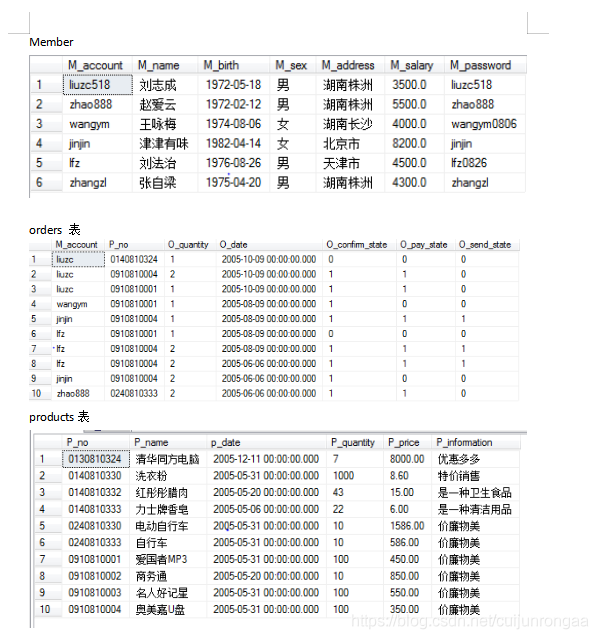Viewport: 598px width, 639px height.
Task: Click product date 2005-12-11 00:00:00.000
Action: pos(266,459)
